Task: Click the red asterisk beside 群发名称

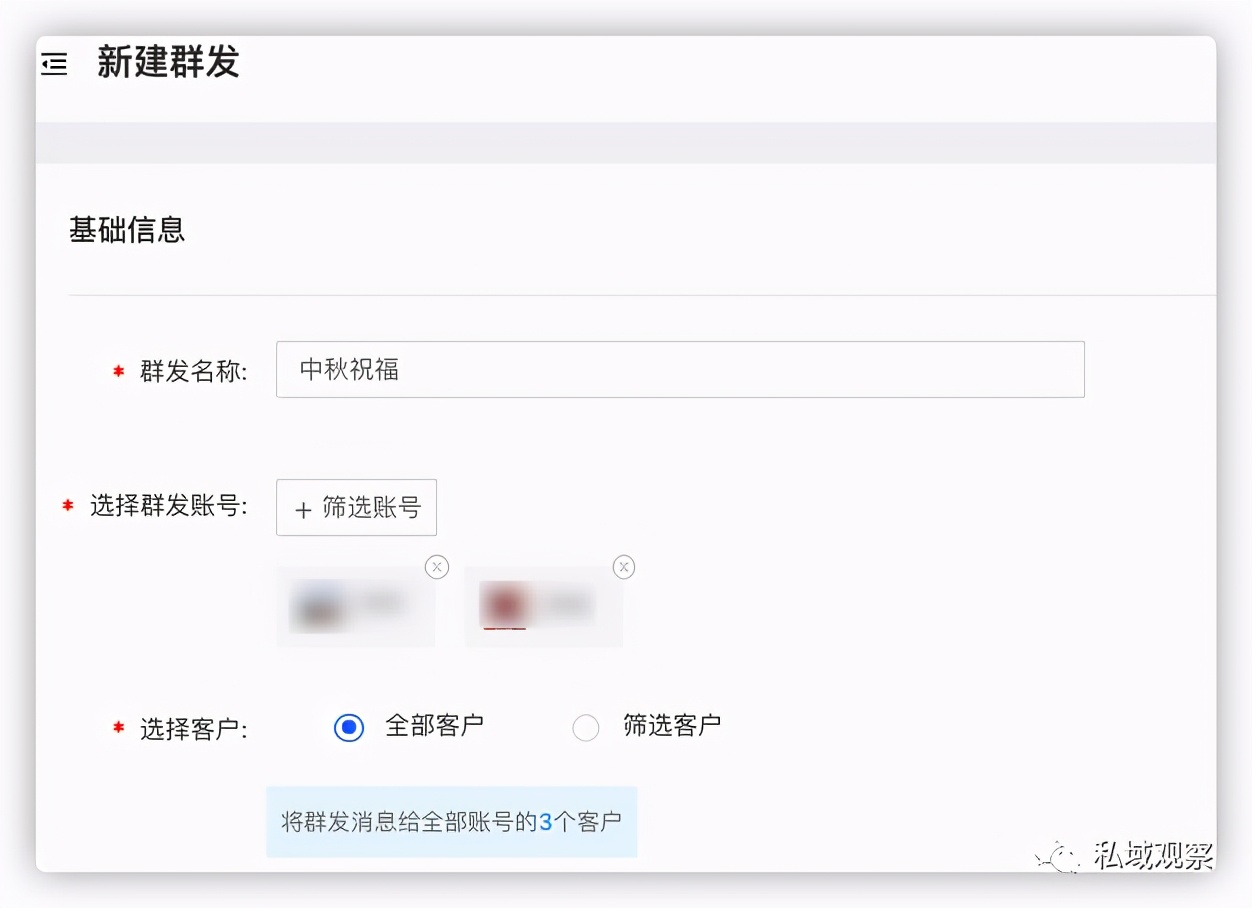Action: tap(116, 370)
